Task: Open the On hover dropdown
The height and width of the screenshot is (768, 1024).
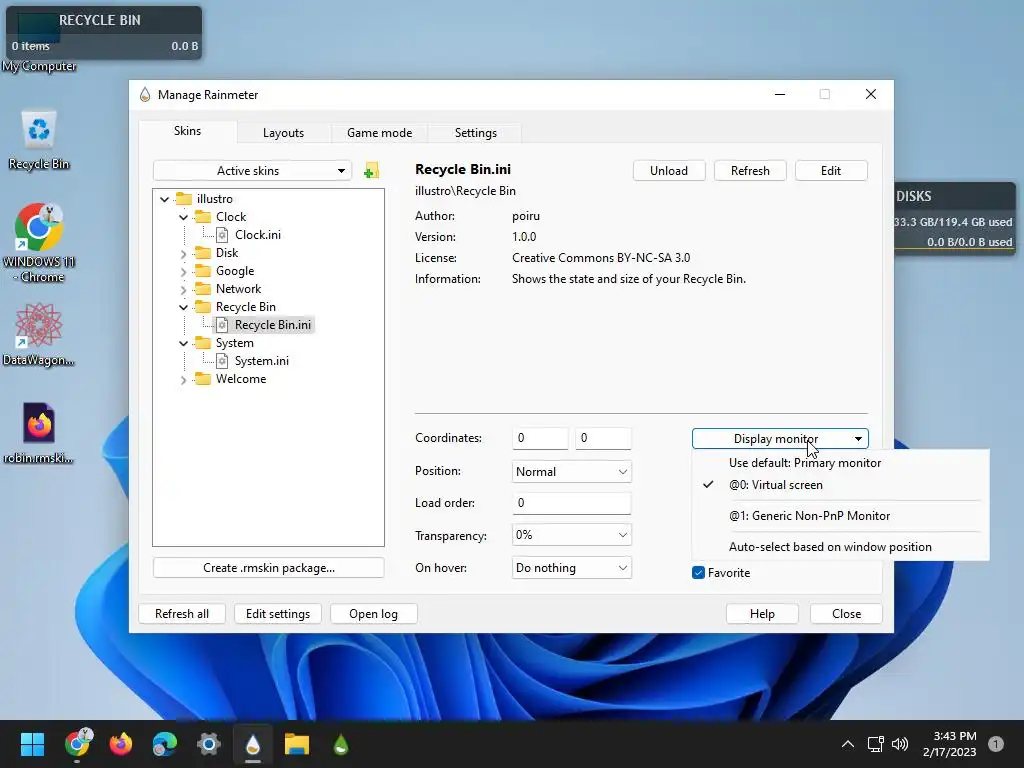Action: click(x=571, y=568)
